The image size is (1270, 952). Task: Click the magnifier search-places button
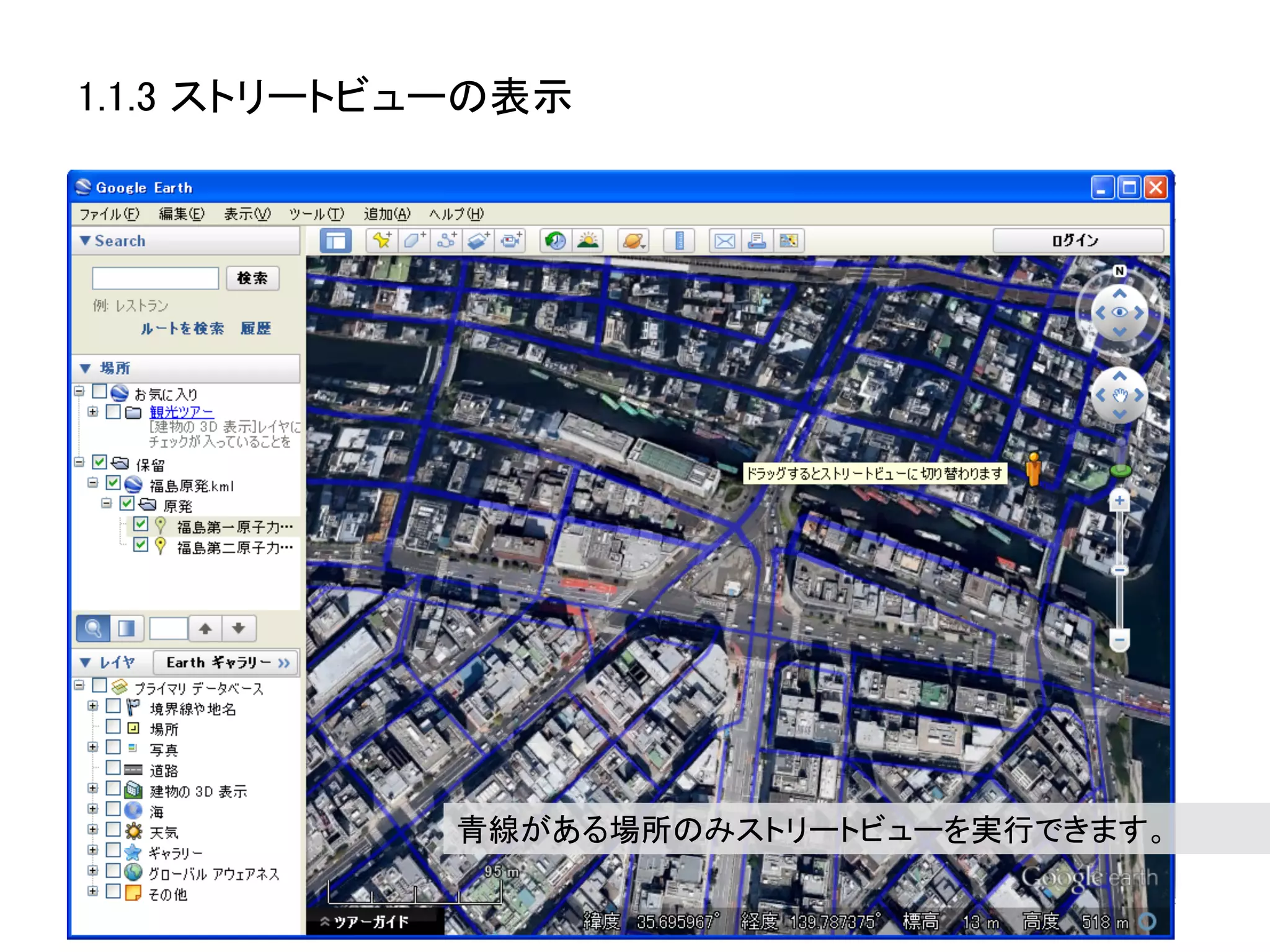[93, 628]
